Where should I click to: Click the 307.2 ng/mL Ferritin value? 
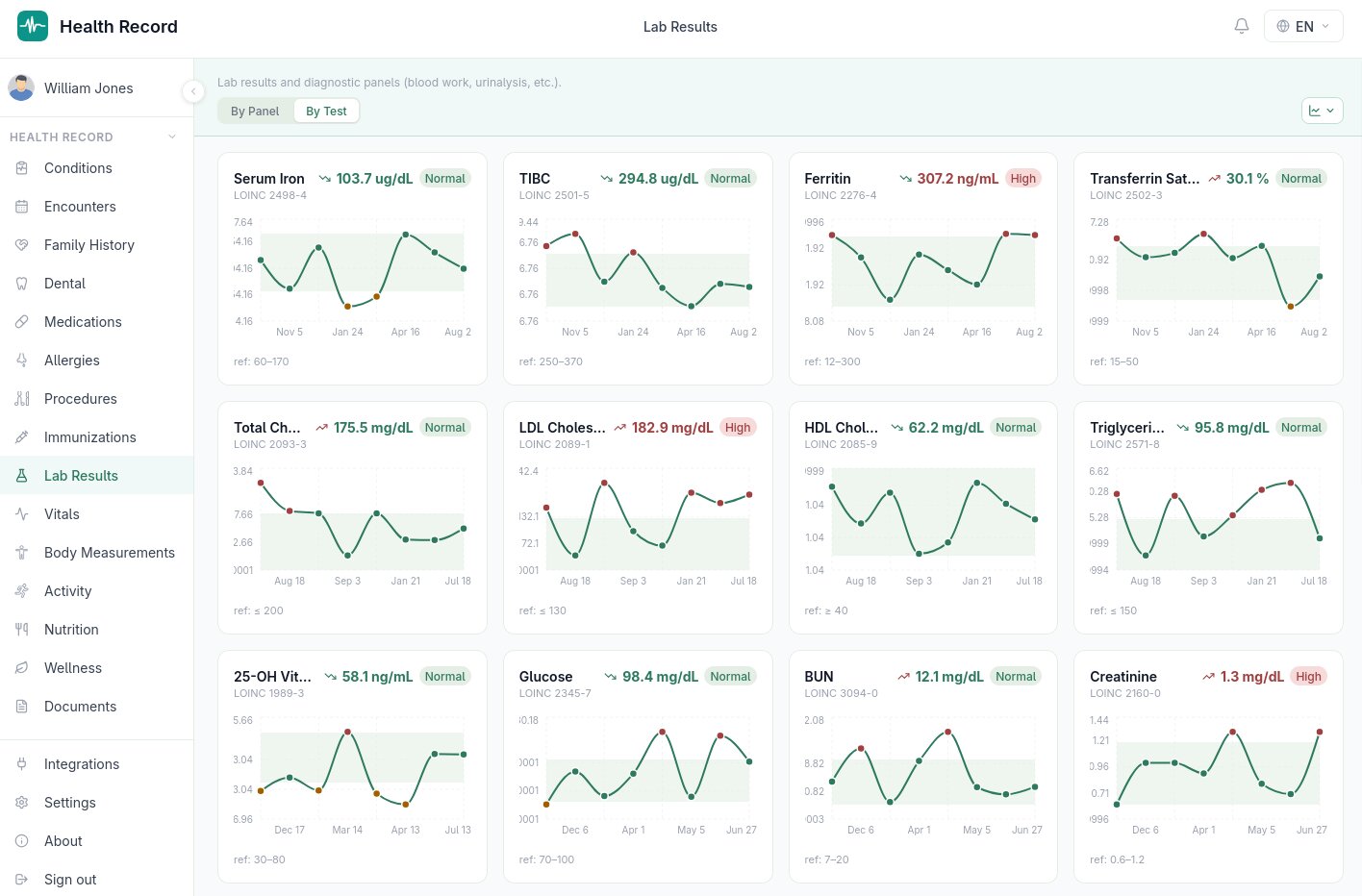coord(958,179)
